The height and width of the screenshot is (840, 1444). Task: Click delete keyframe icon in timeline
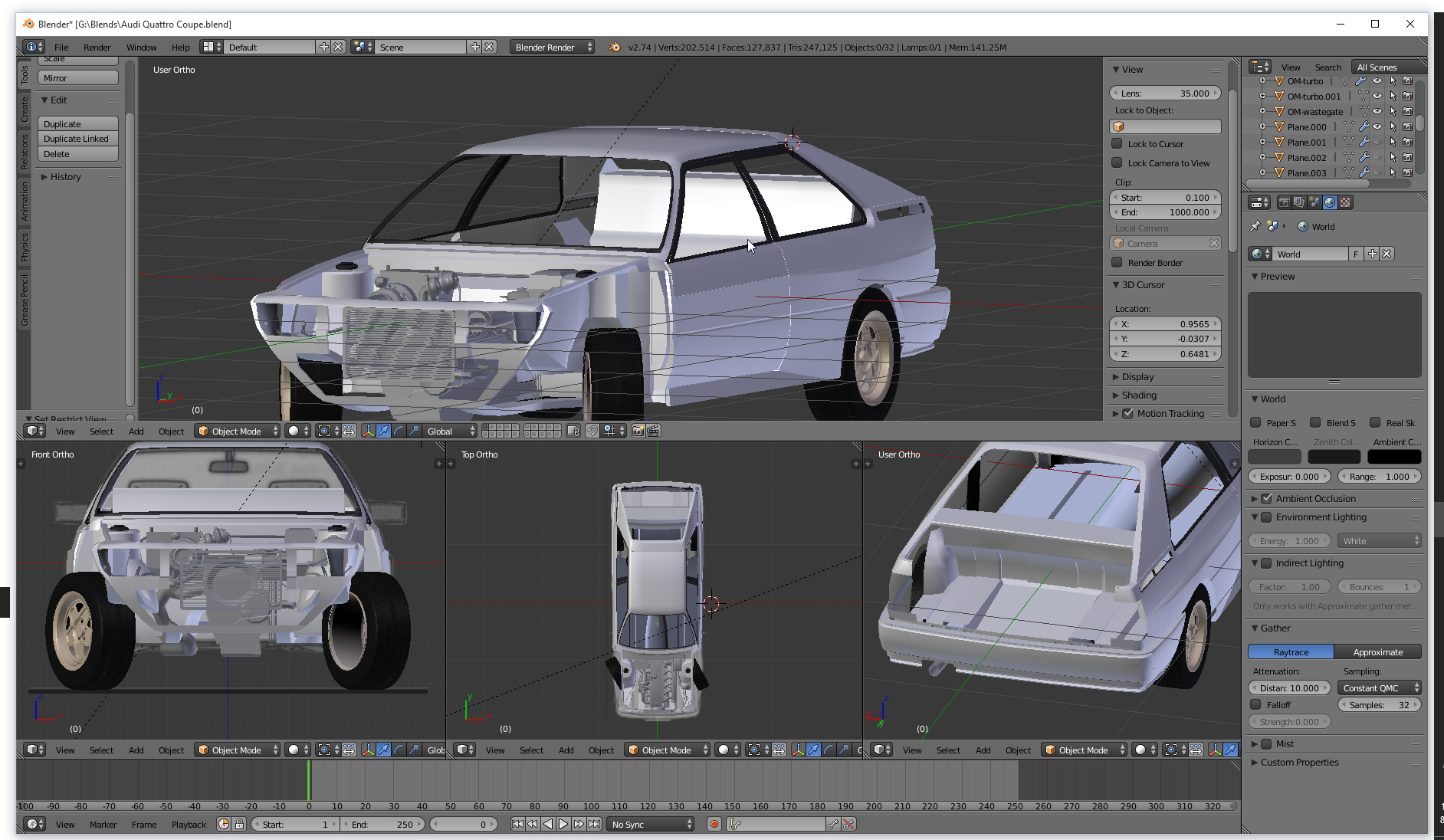click(848, 824)
